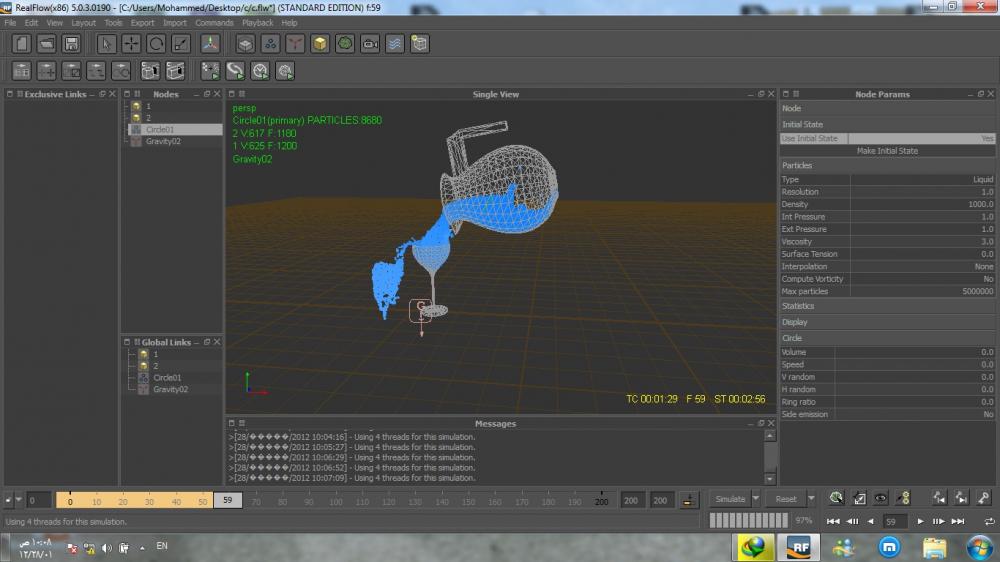Click the blue RealWave waves icon
The width and height of the screenshot is (1000, 562).
[395, 44]
